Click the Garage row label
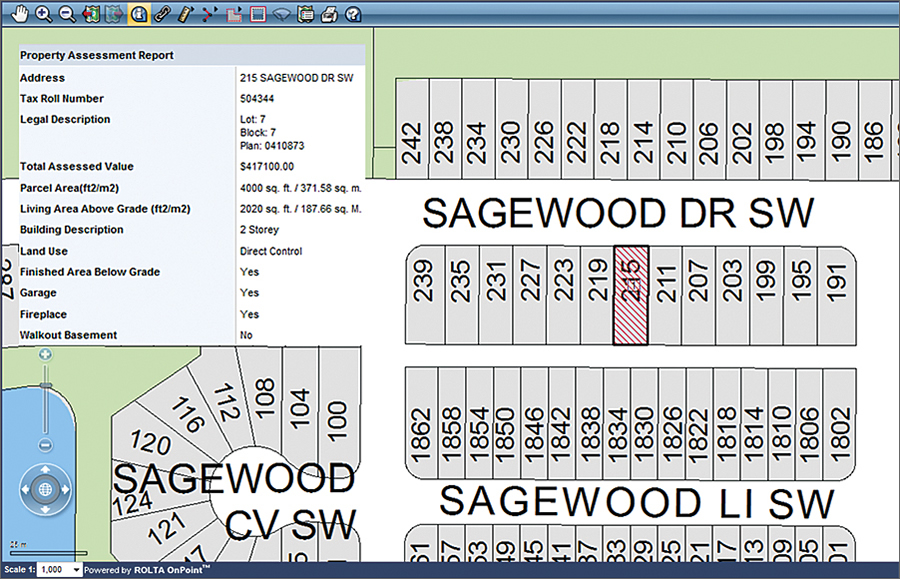 (38, 293)
